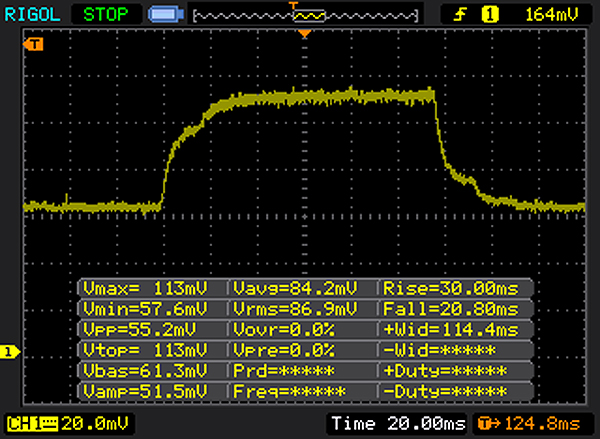600x439 pixels.
Task: Click the highlighted window in memory bar
Action: pos(309,16)
